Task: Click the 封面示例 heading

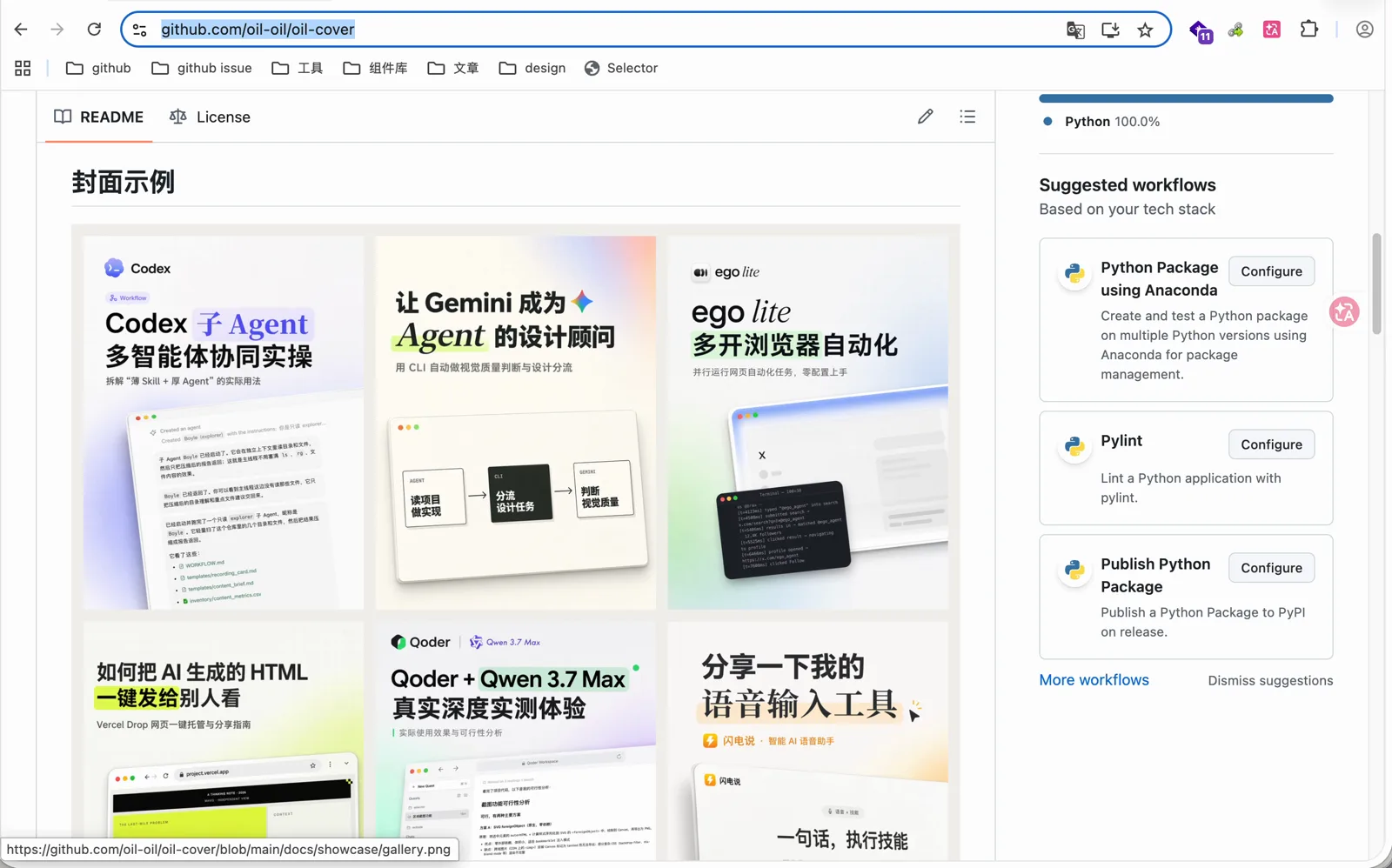Action: (123, 182)
